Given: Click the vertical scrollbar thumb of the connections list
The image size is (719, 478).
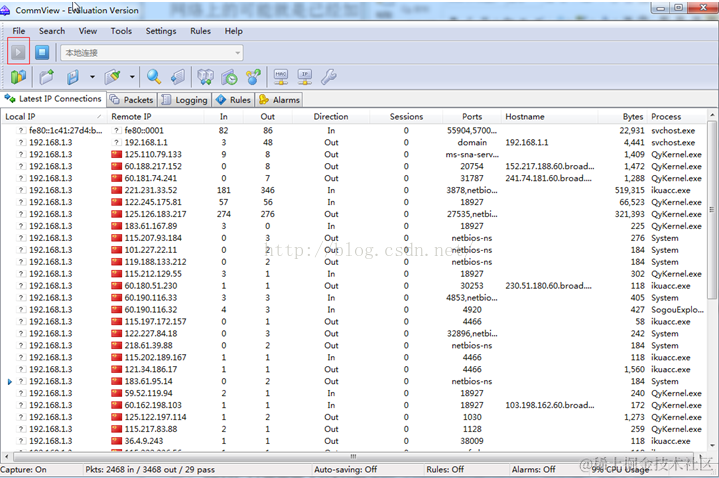Looking at the screenshot, I should (712, 209).
